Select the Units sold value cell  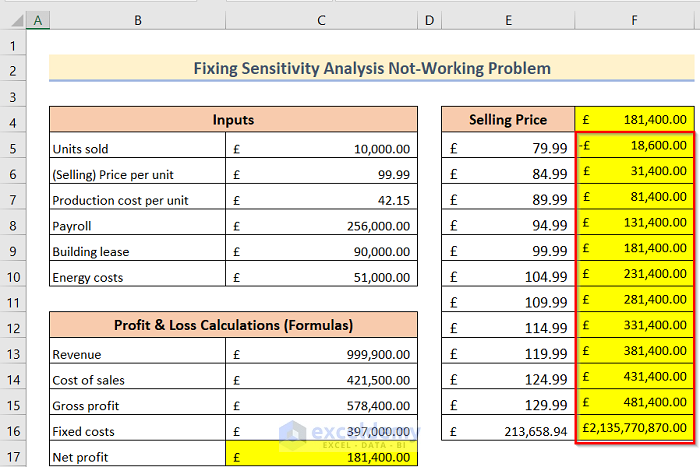coord(321,148)
